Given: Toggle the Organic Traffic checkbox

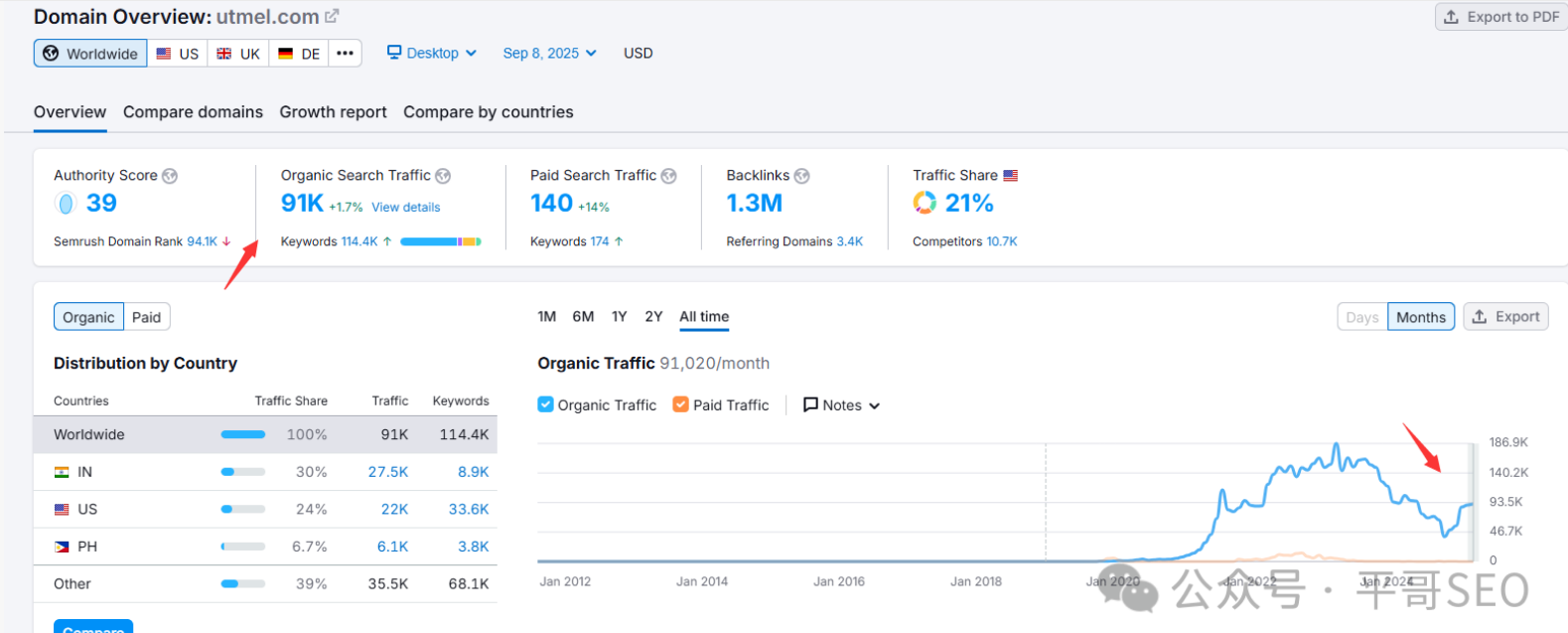Looking at the screenshot, I should (545, 404).
